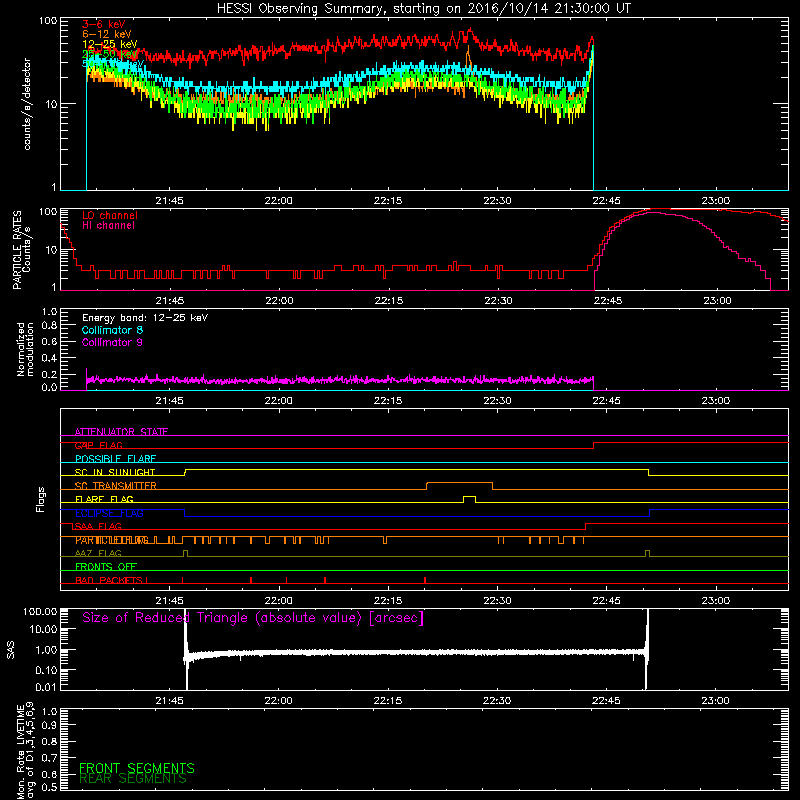Select the magenta Collimator 9 label
Image resolution: width=800 pixels, height=800 pixels.
point(112,342)
